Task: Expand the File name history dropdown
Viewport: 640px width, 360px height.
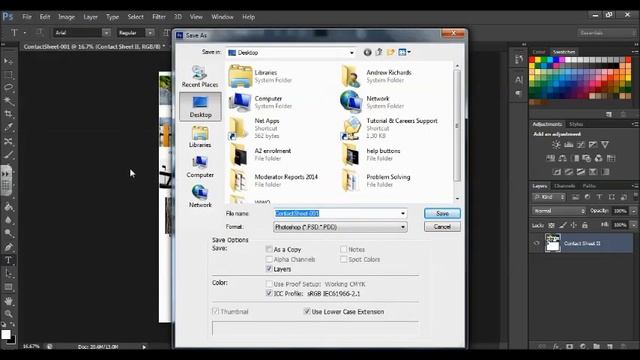Action: point(403,213)
